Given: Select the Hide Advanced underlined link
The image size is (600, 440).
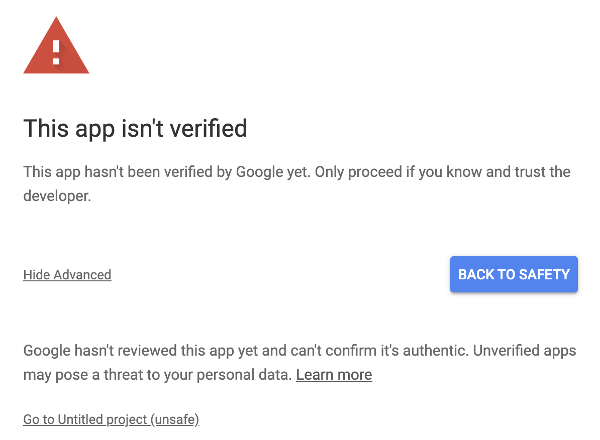Looking at the screenshot, I should click(x=67, y=275).
